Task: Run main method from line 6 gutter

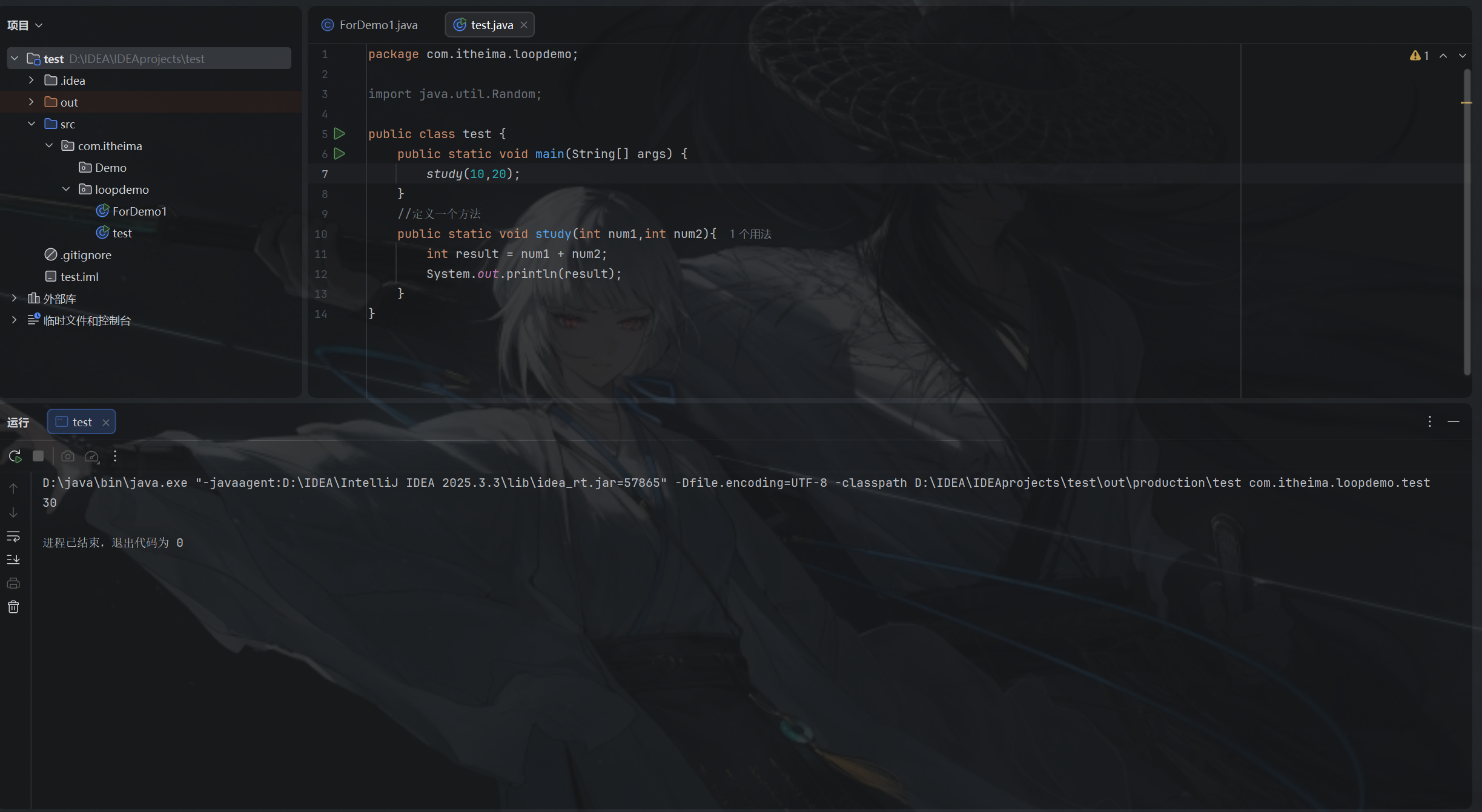Action: [x=340, y=154]
